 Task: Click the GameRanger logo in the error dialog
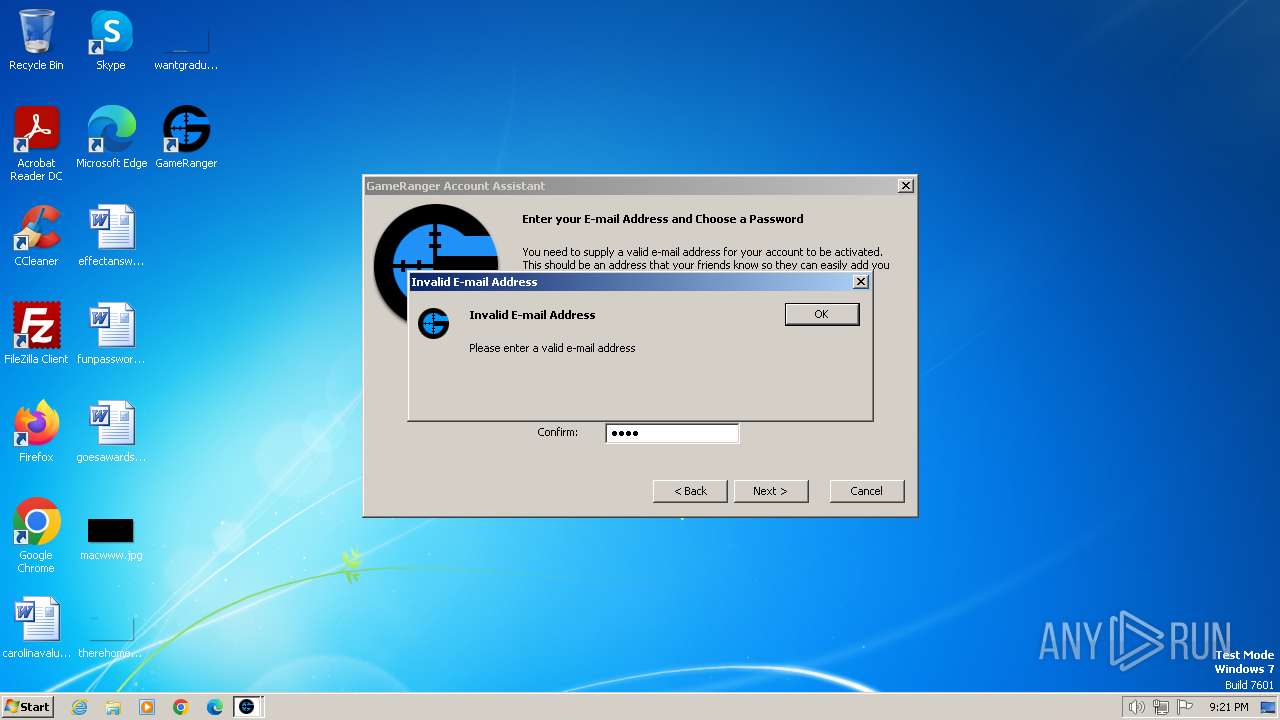point(433,323)
